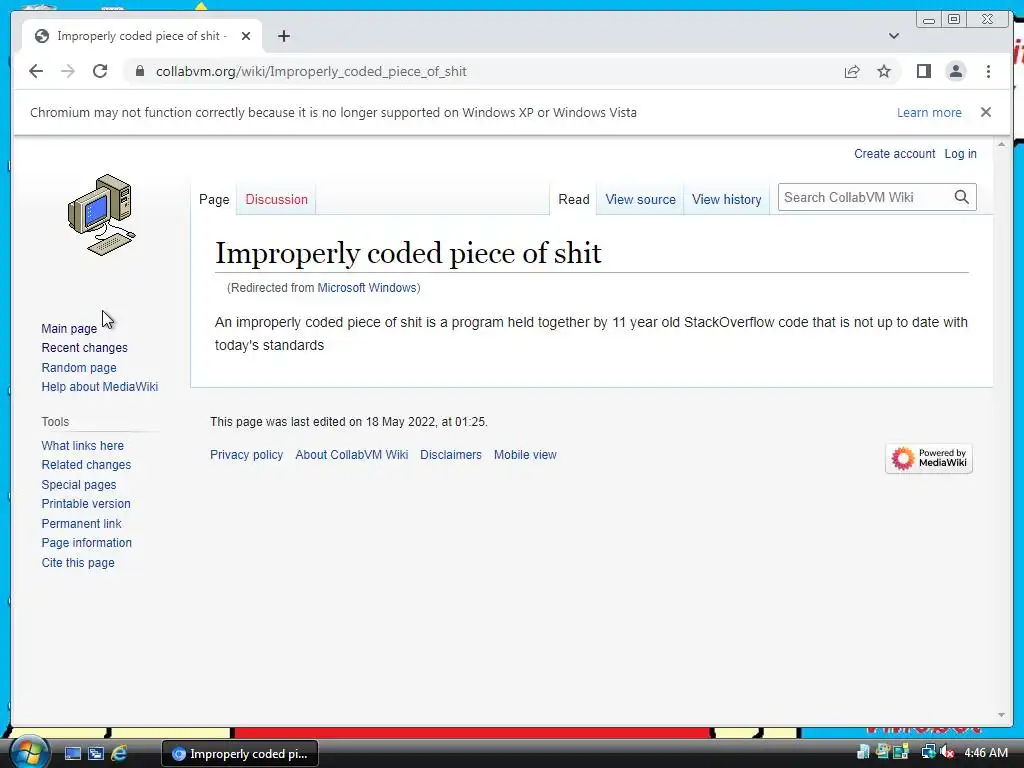The height and width of the screenshot is (768, 1024).
Task: Open Related changes
Action: pyautogui.click(x=86, y=464)
